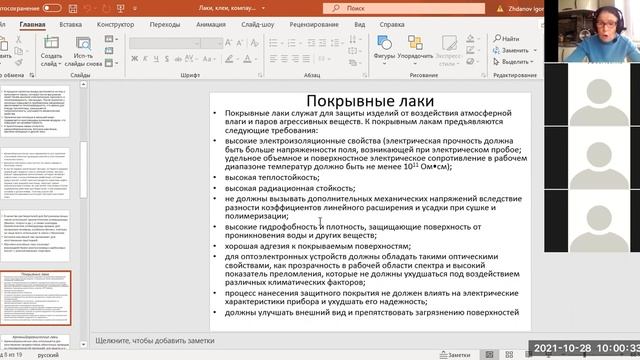Screen dimensions: 640x360
Task: Toggle the AutoSave (Автосохранение) switch
Action: 51,8
